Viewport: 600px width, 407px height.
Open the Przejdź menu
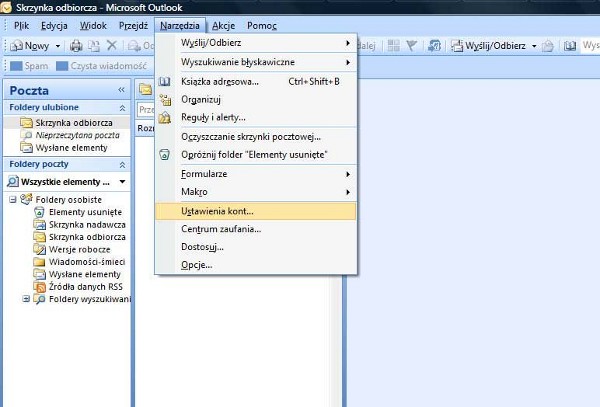[x=133, y=26]
